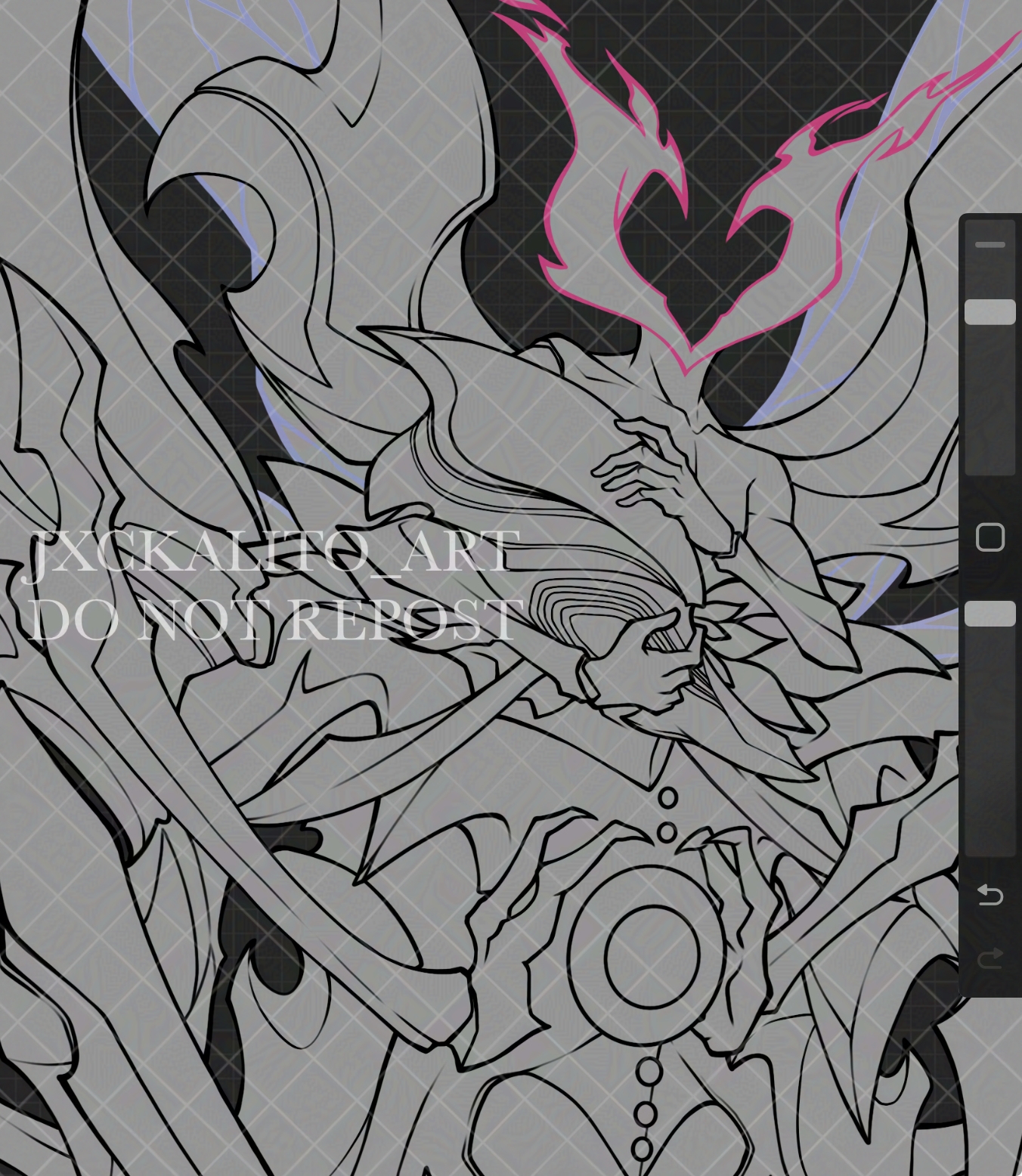Tap the redo arrow in the sidebar
Image resolution: width=1022 pixels, height=1176 pixels.
[990, 955]
